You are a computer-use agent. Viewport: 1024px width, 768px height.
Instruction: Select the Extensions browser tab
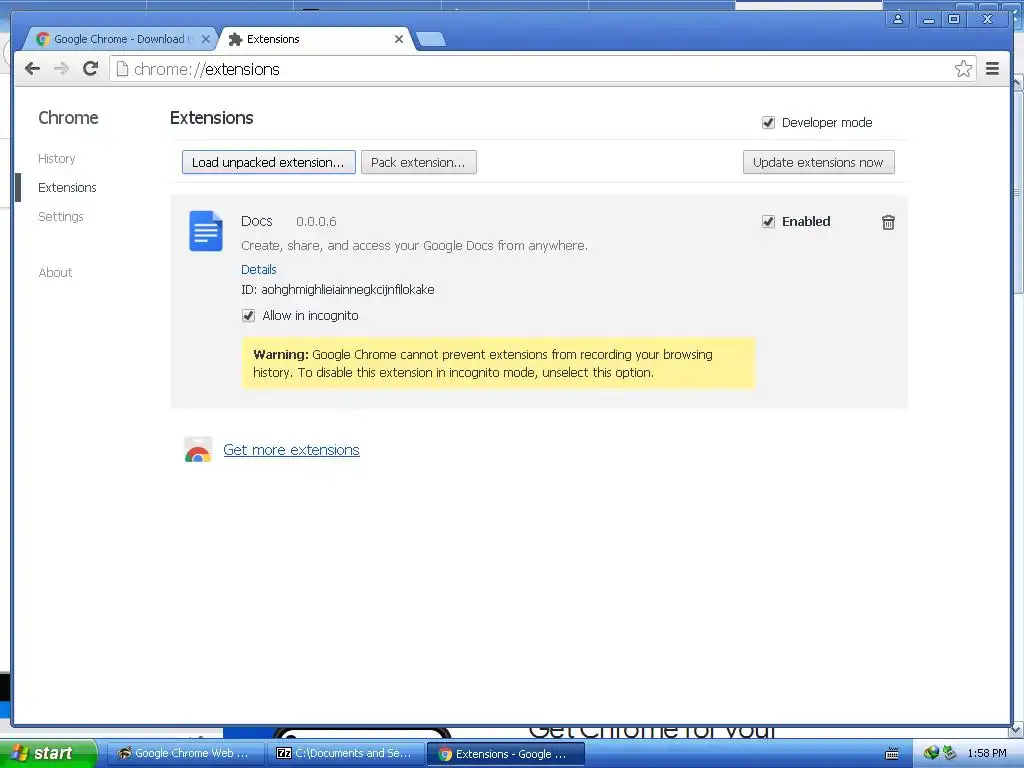pos(315,39)
